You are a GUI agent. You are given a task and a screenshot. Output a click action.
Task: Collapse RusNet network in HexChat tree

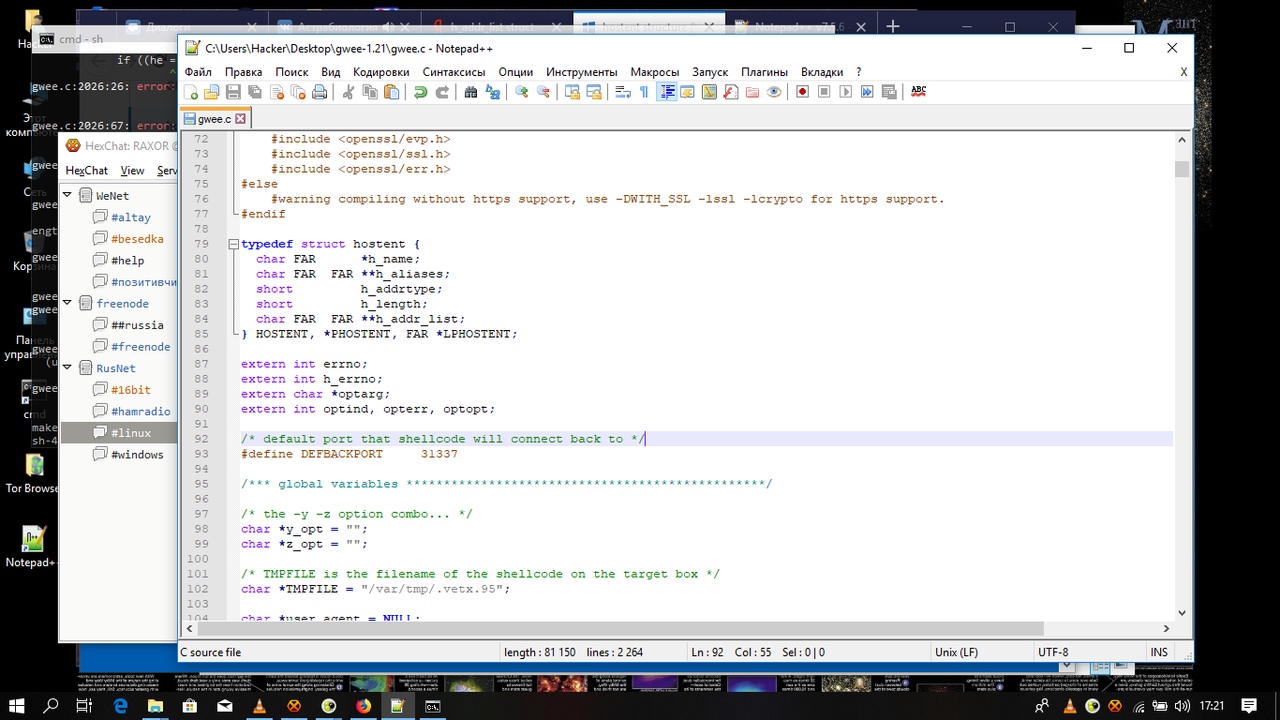click(x=68, y=368)
